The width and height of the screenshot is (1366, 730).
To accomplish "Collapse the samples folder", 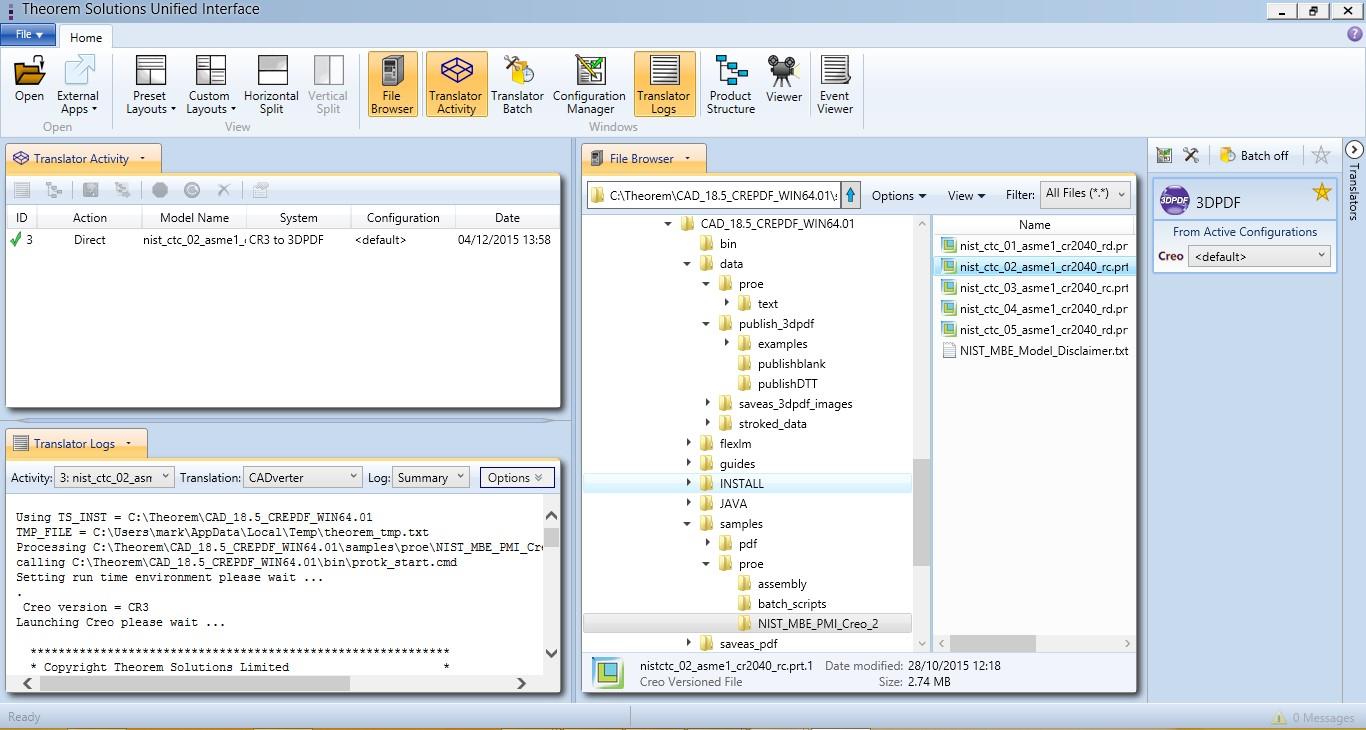I will (688, 524).
